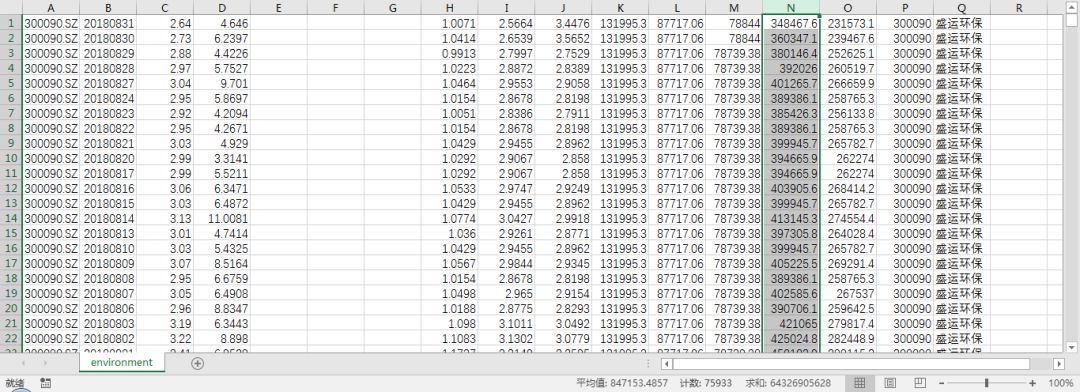Select column H header
Screen dimensions: 1080x392
point(449,8)
